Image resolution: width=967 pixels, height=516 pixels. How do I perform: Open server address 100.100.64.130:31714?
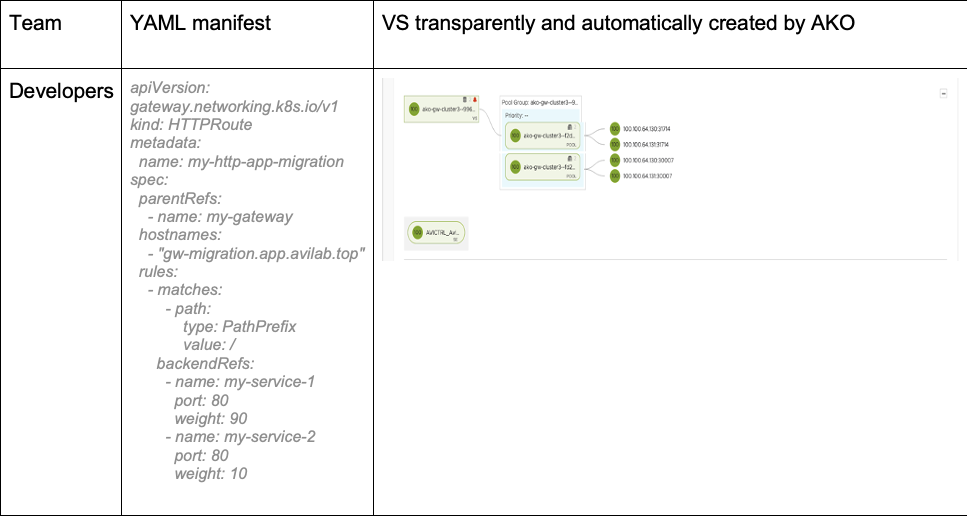[x=646, y=129]
